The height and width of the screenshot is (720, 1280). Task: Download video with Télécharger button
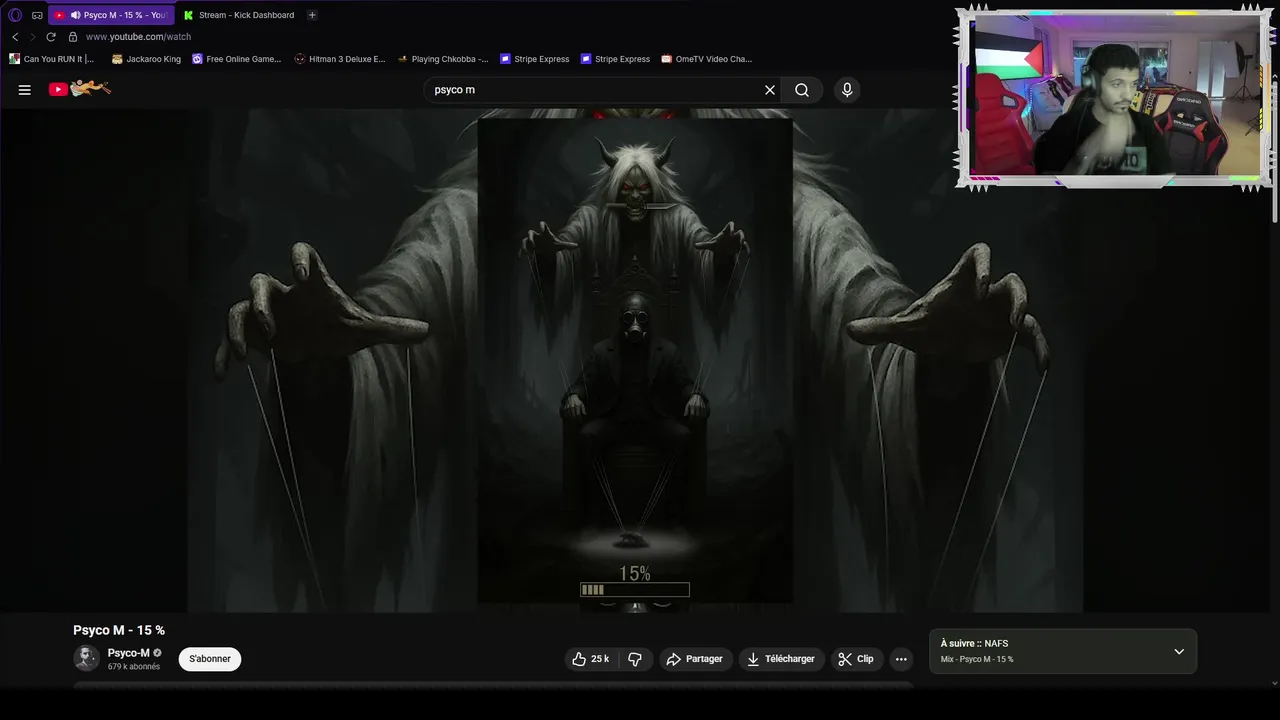pyautogui.click(x=780, y=659)
